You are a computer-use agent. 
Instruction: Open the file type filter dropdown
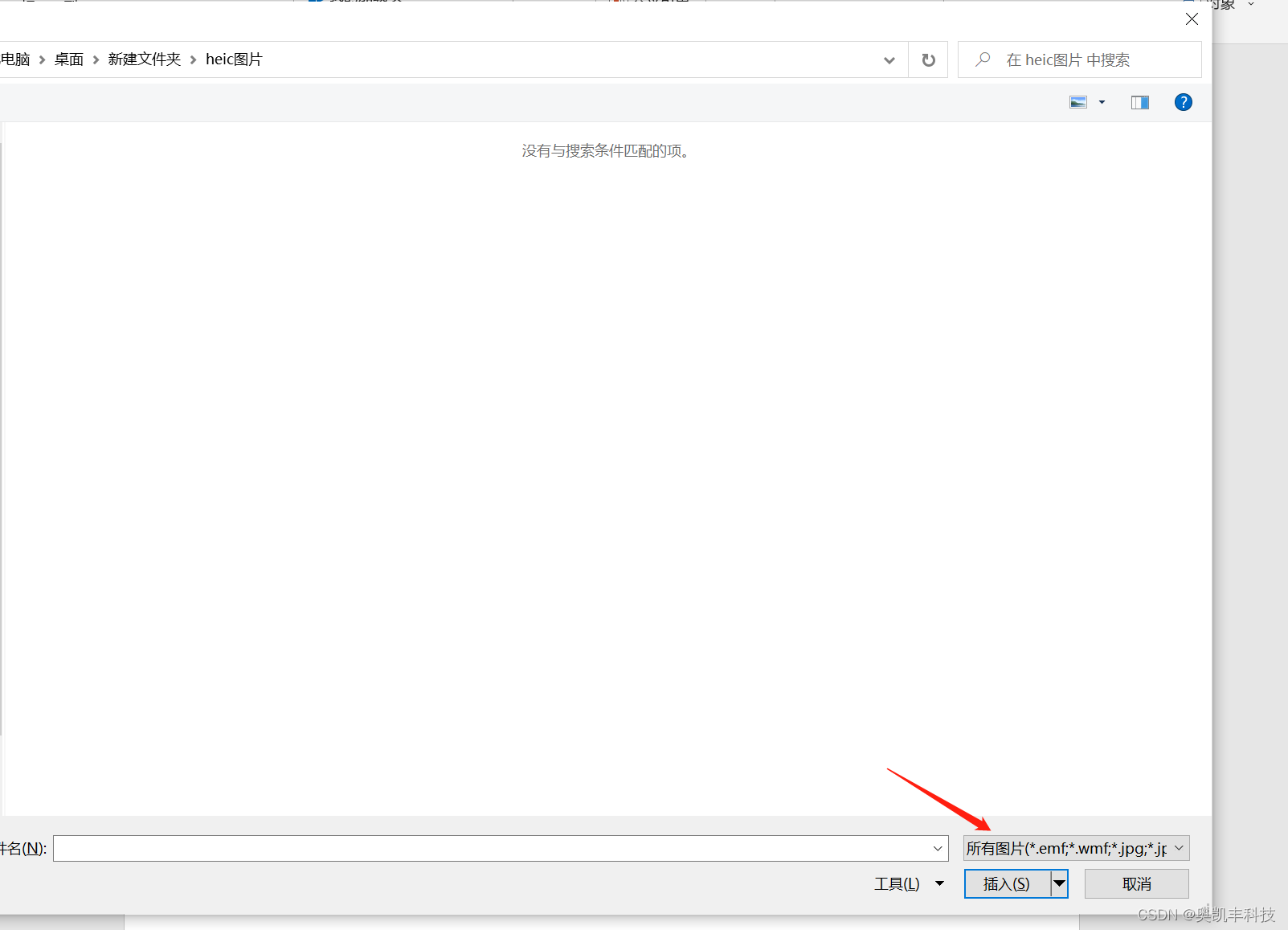coord(1076,848)
